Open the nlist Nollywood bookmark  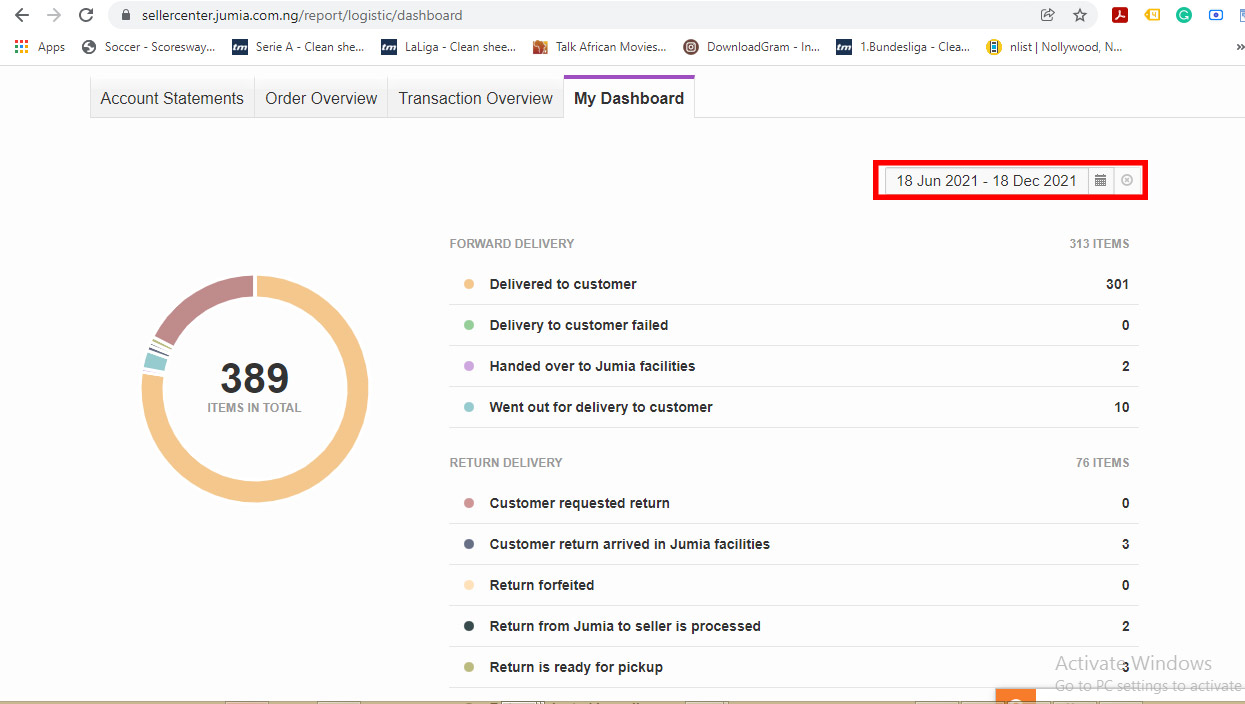tap(1054, 47)
